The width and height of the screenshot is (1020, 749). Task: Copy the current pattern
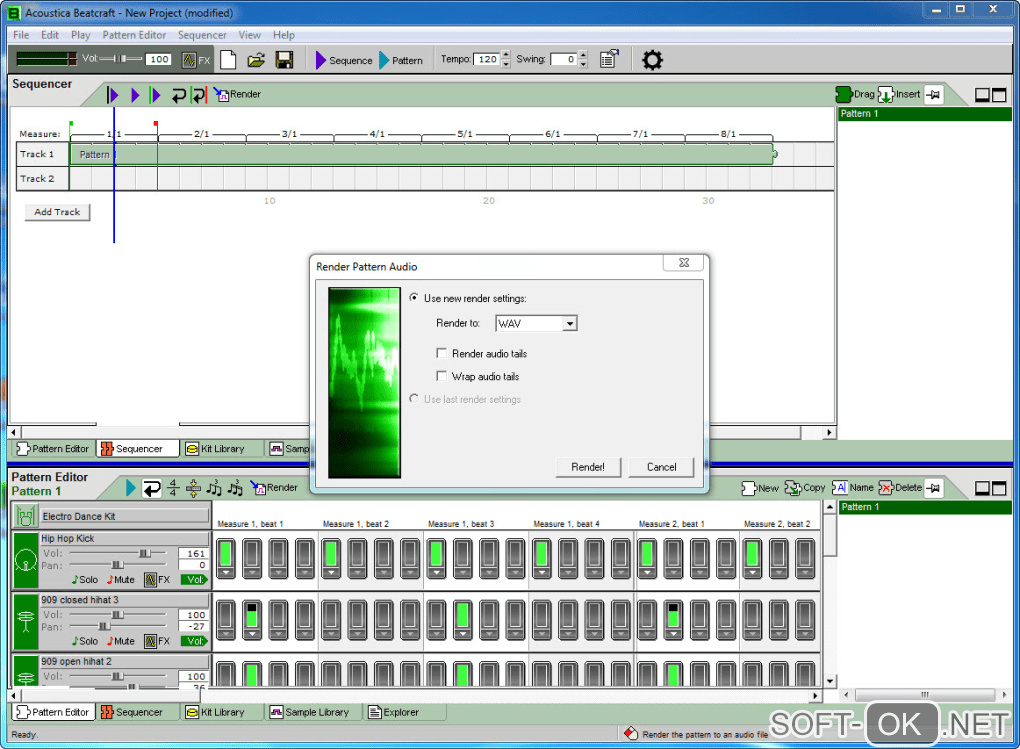pyautogui.click(x=805, y=487)
